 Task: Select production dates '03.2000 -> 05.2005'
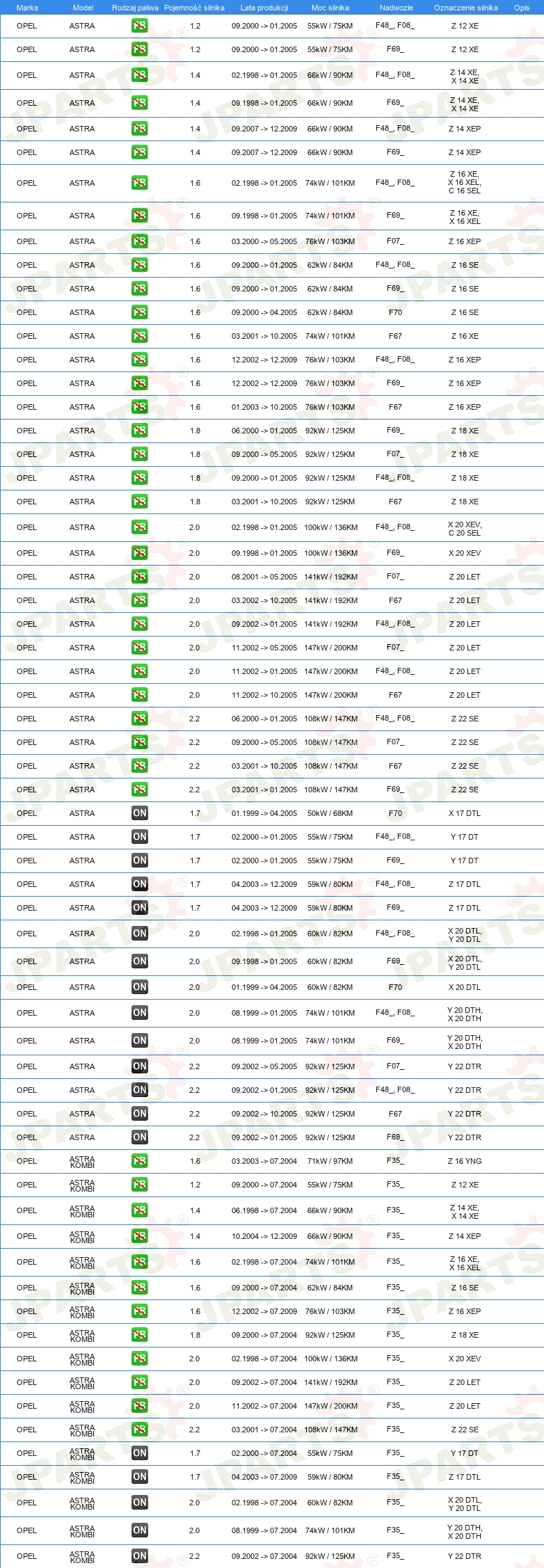(264, 241)
